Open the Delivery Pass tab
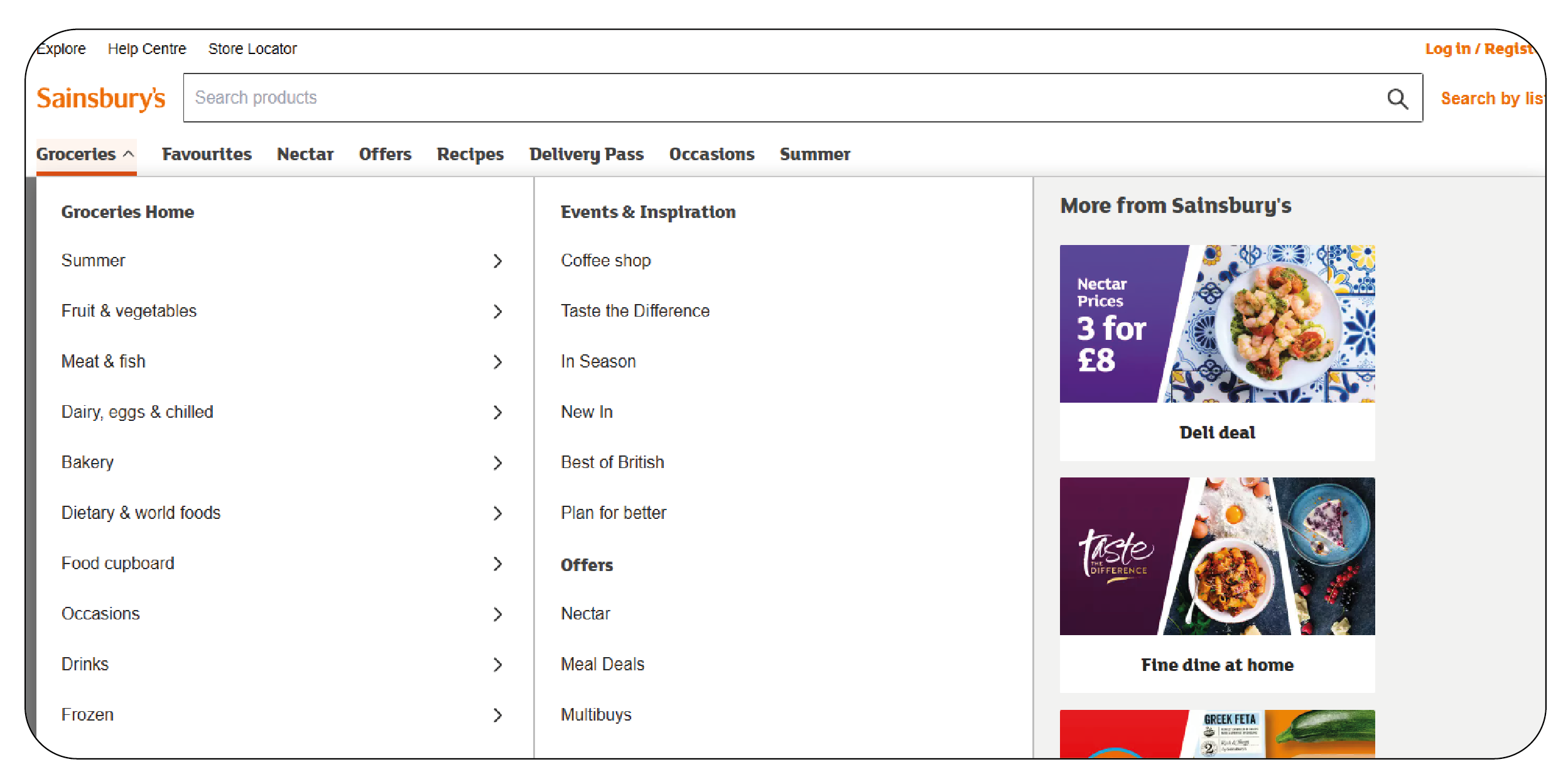The width and height of the screenshot is (1568, 779). [586, 154]
